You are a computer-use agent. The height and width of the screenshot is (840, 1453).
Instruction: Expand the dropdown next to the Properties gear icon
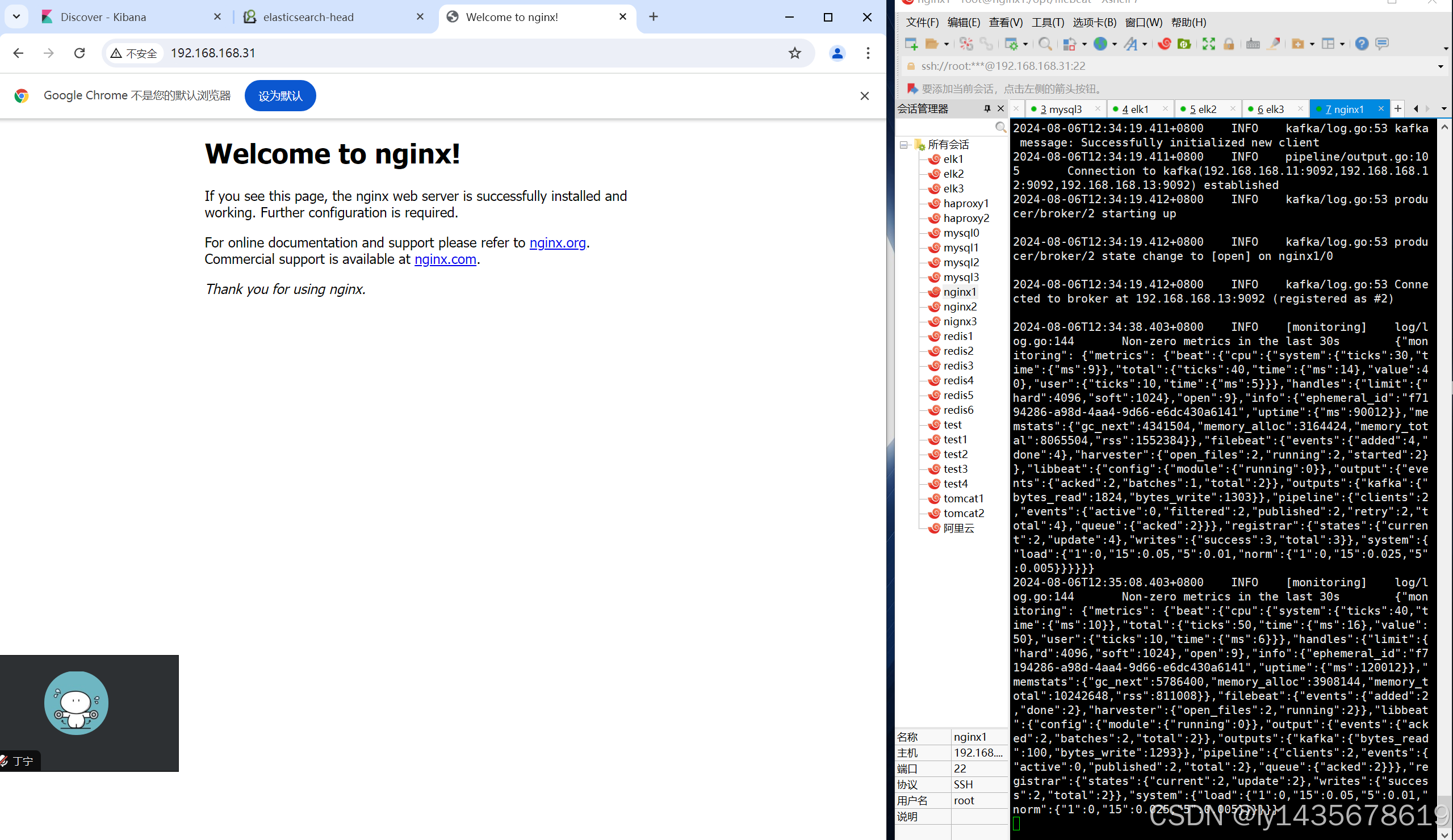[x=1025, y=44]
